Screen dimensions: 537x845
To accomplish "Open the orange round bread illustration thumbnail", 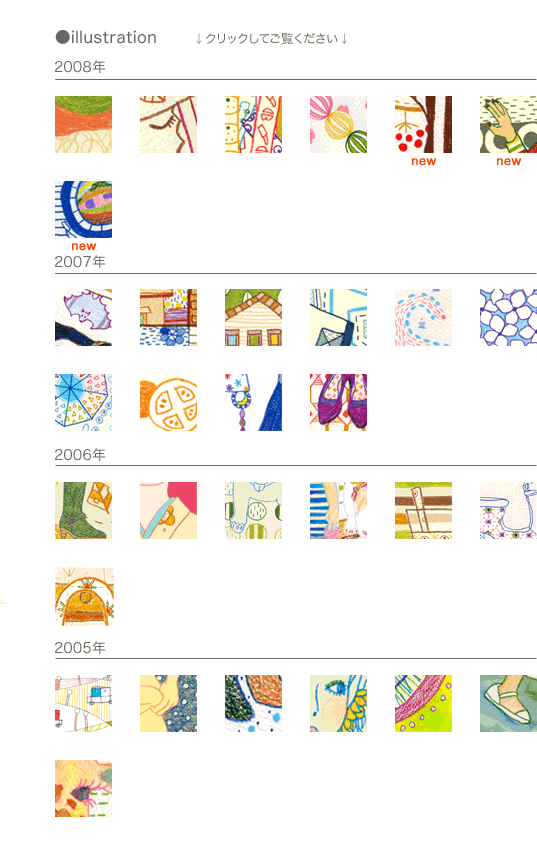I will pos(168,402).
